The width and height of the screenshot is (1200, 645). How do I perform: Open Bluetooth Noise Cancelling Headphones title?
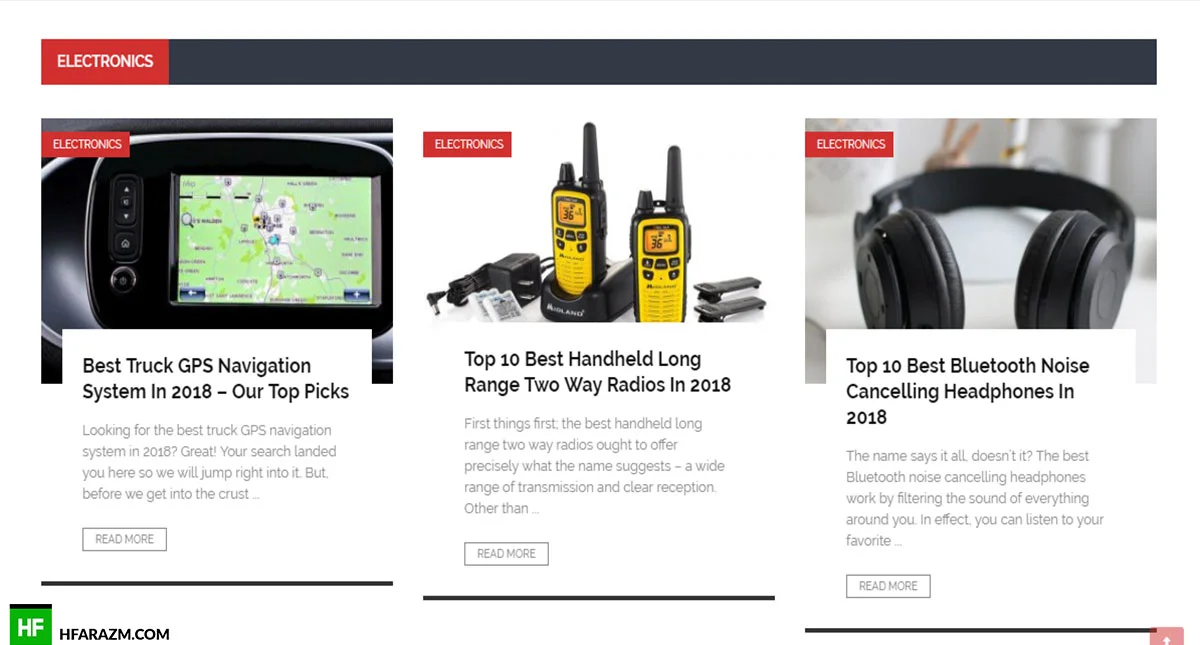[968, 391]
